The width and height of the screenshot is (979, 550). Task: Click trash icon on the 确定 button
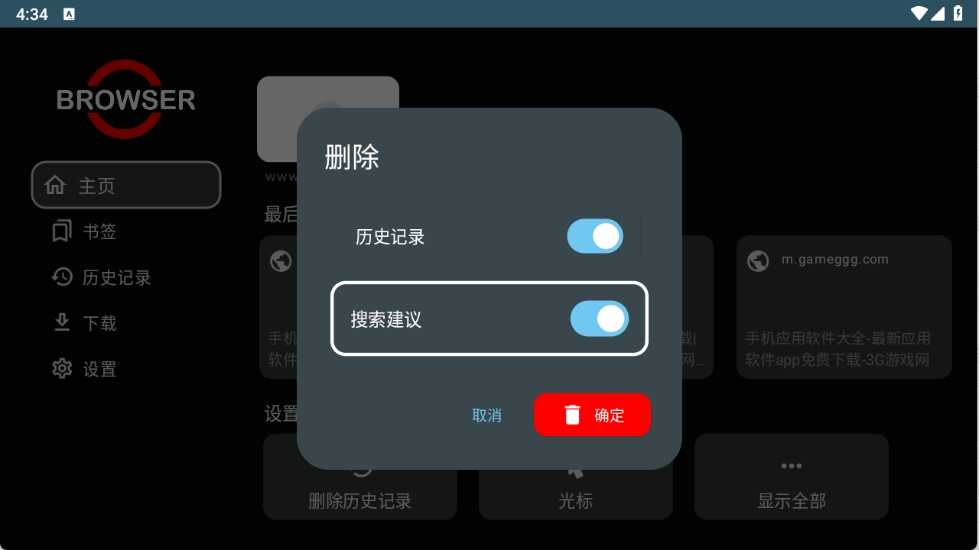pos(572,415)
